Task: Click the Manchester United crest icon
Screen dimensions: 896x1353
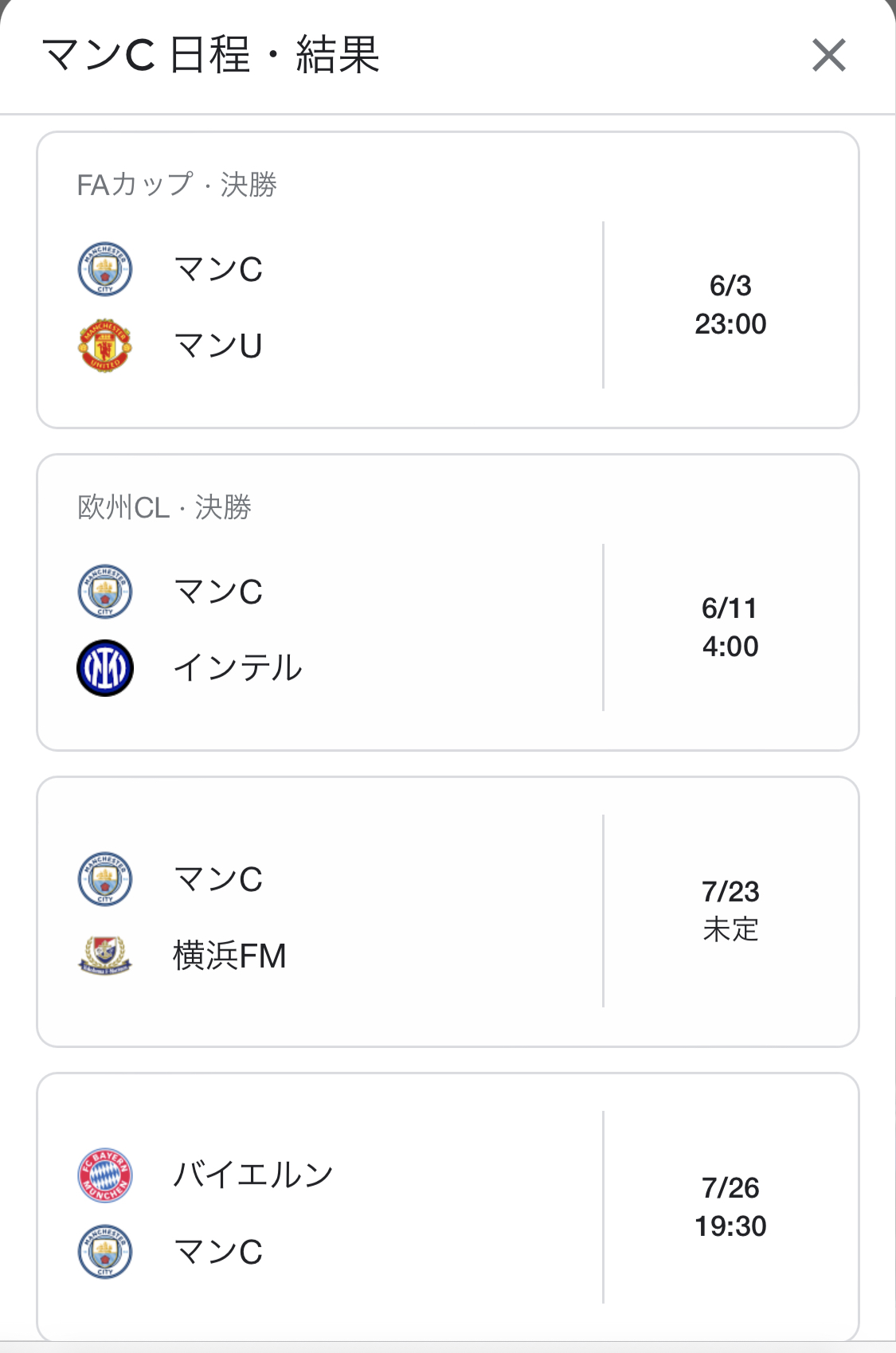Action: tap(105, 346)
